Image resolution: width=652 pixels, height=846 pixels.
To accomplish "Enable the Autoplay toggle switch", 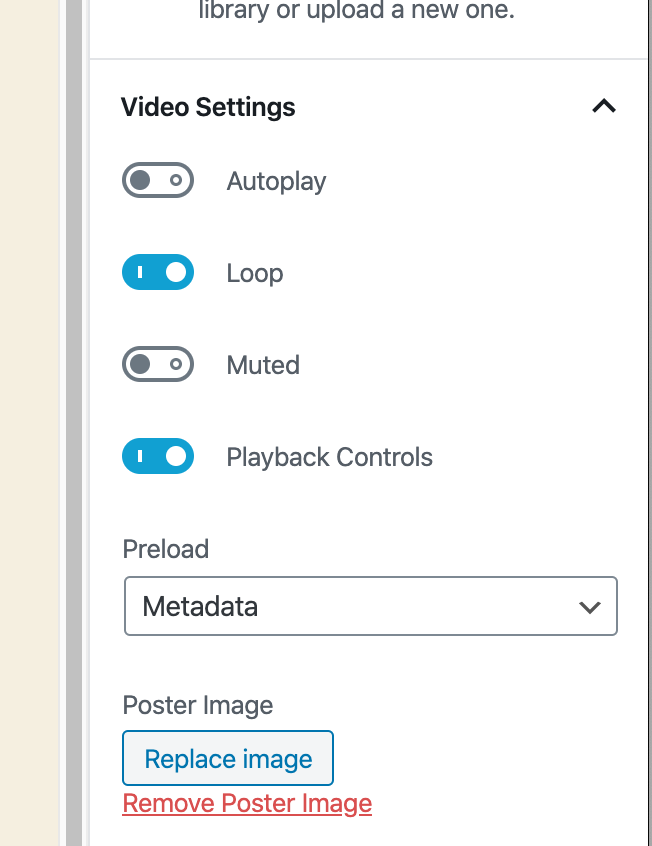I will point(158,181).
